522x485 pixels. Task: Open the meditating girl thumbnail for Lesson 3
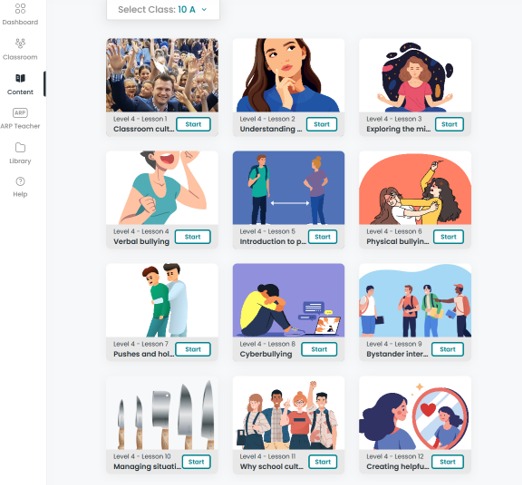coord(415,75)
